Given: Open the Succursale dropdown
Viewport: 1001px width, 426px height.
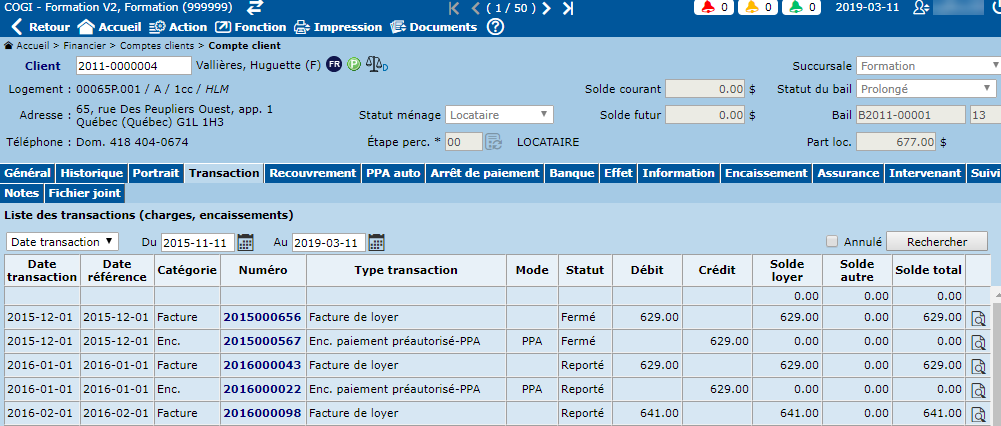Looking at the screenshot, I should 927,66.
